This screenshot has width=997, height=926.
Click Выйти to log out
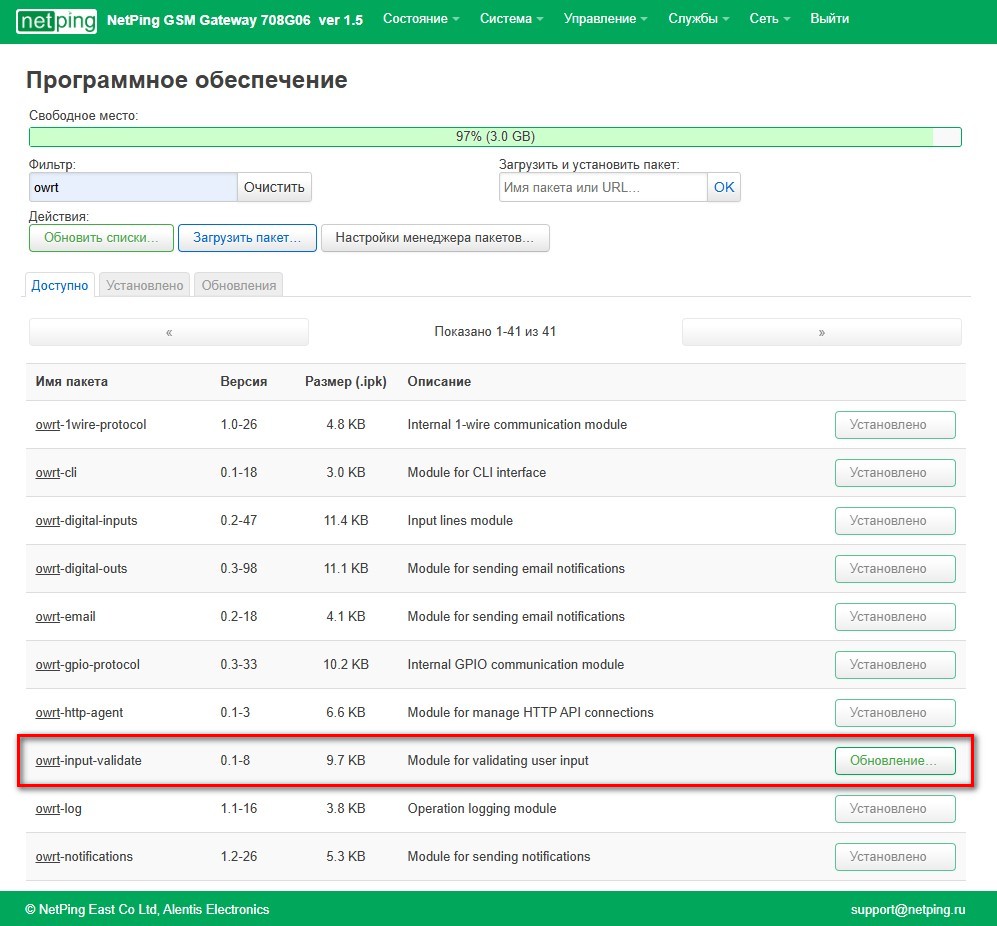[829, 19]
